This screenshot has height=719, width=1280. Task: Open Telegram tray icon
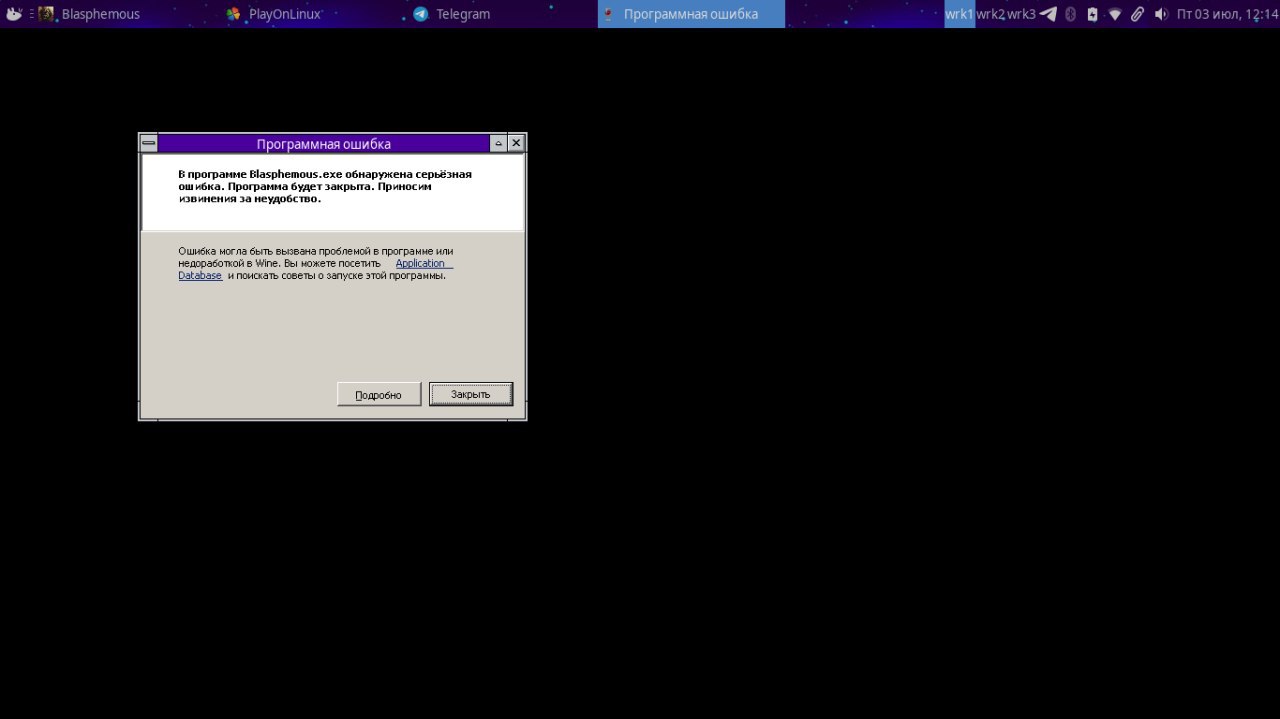click(x=1048, y=14)
